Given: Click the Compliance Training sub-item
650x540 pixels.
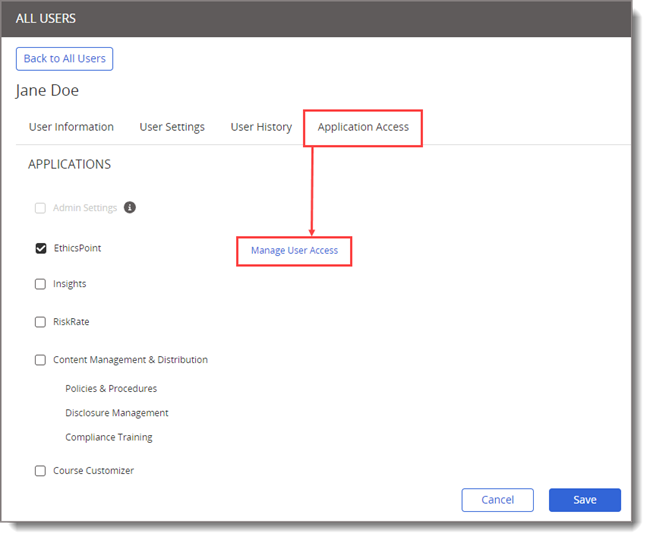Looking at the screenshot, I should coord(109,437).
